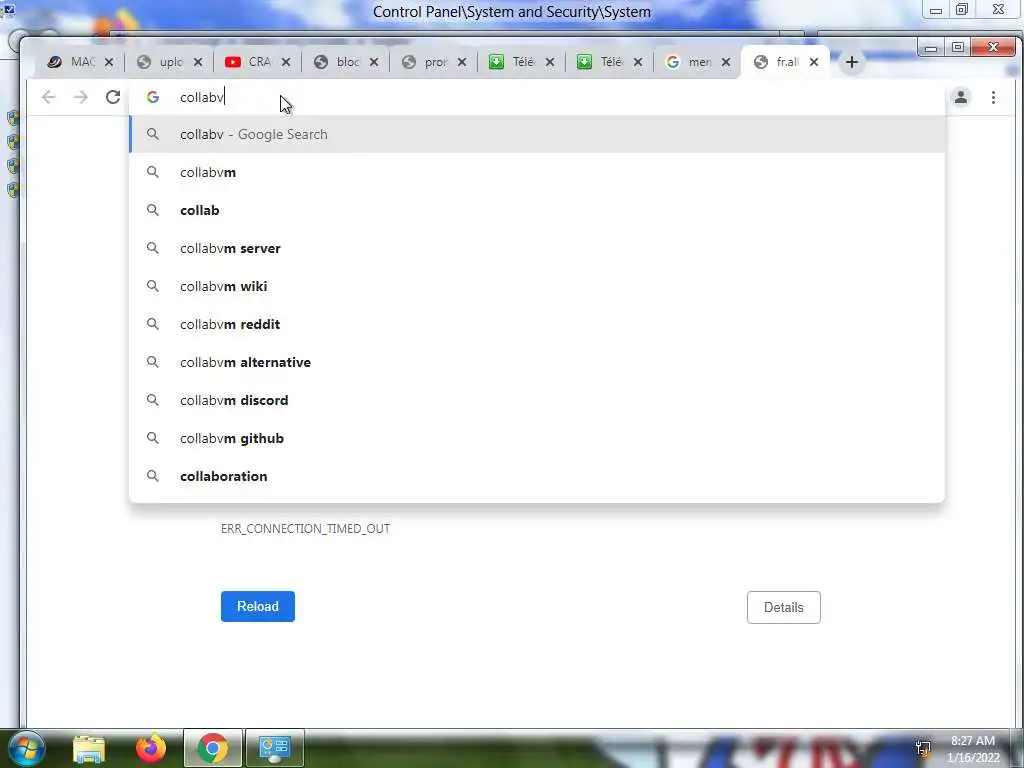Click the Google G icon in address bar
This screenshot has width=1024, height=768.
point(153,97)
